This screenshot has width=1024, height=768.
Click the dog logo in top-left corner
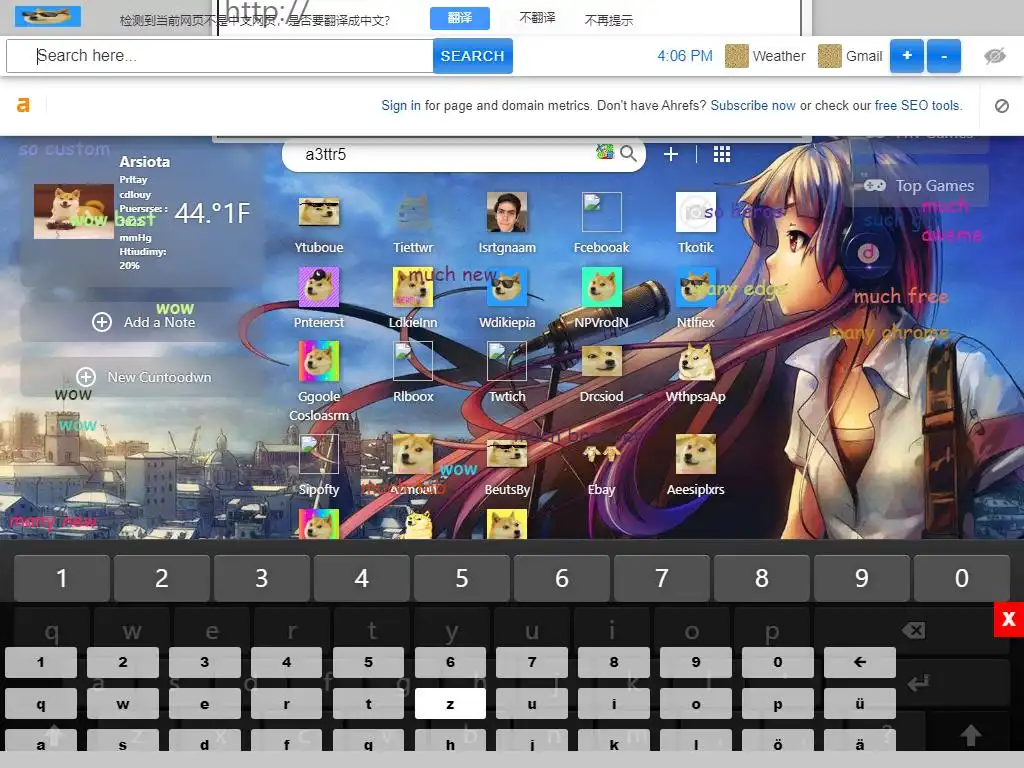coord(48,16)
